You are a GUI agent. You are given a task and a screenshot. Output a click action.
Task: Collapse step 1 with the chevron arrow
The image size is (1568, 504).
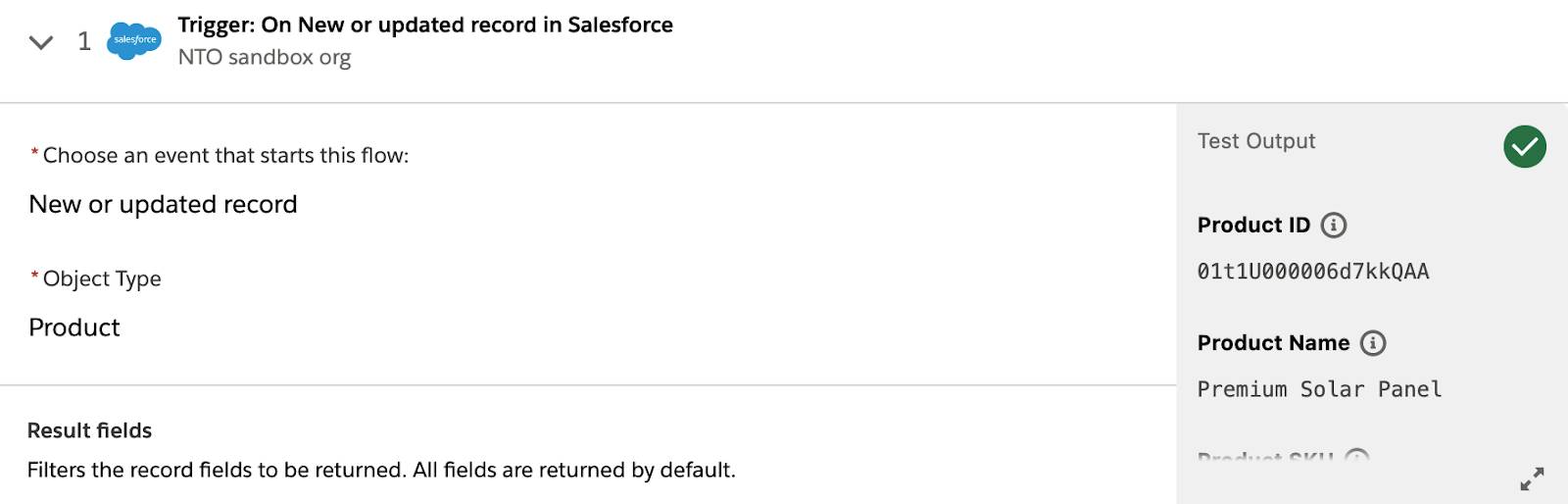pyautogui.click(x=41, y=42)
